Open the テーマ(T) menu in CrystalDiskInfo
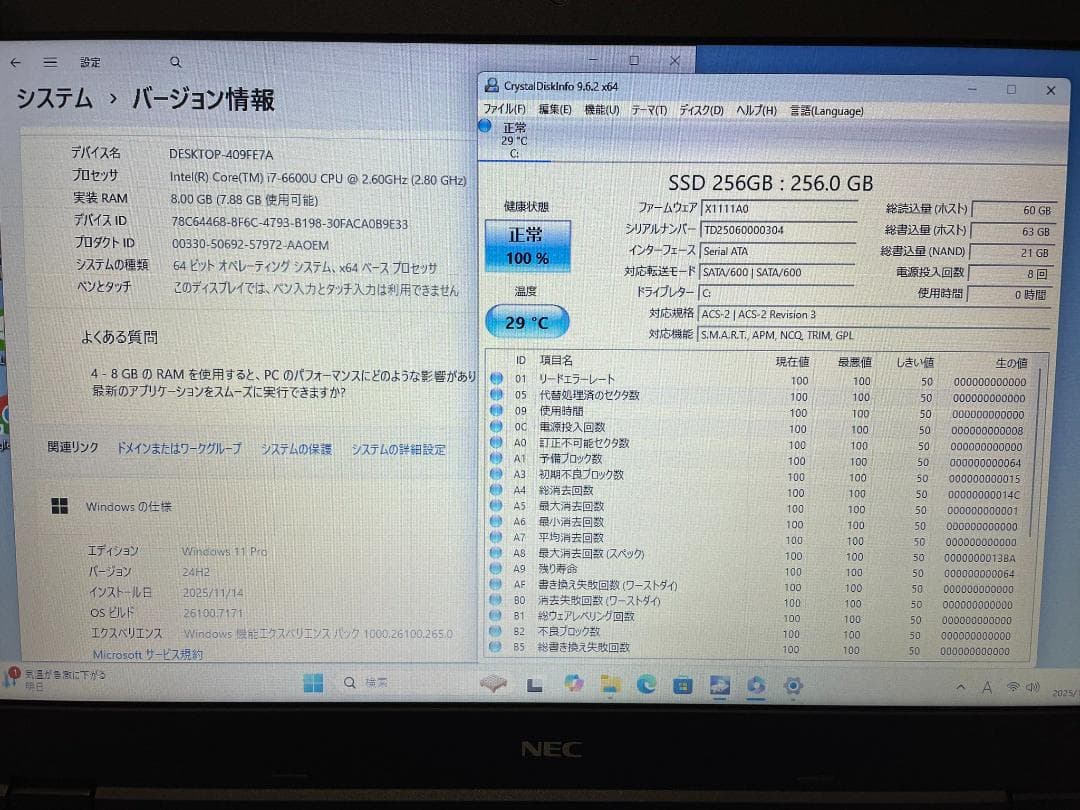The height and width of the screenshot is (810, 1080). coord(652,111)
